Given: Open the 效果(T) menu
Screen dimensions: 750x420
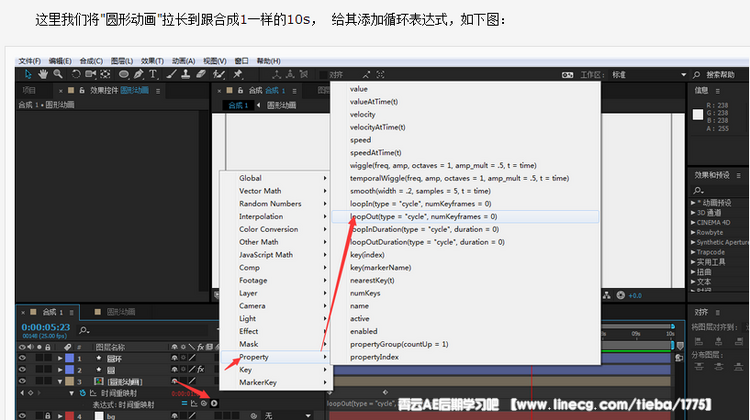Looking at the screenshot, I should click(x=152, y=61).
